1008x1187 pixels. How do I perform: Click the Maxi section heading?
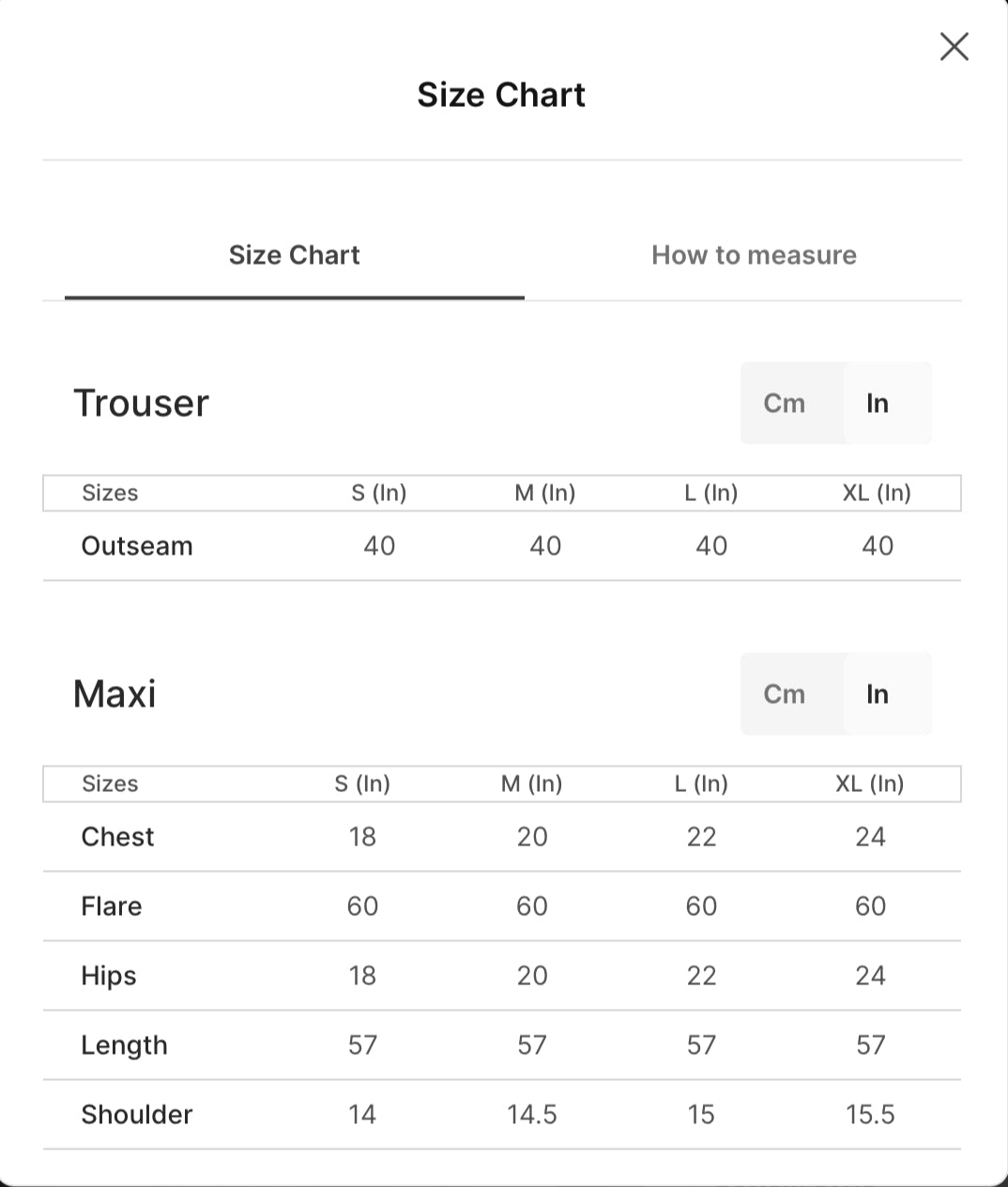115,694
